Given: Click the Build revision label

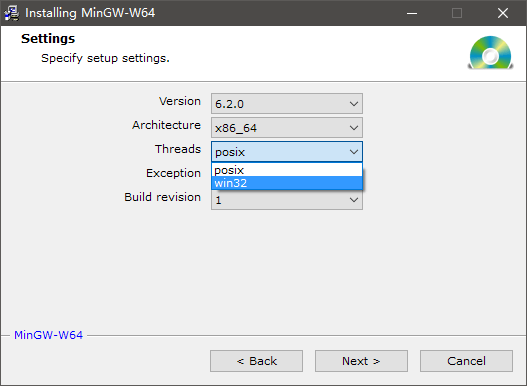Looking at the screenshot, I should coord(163,197).
